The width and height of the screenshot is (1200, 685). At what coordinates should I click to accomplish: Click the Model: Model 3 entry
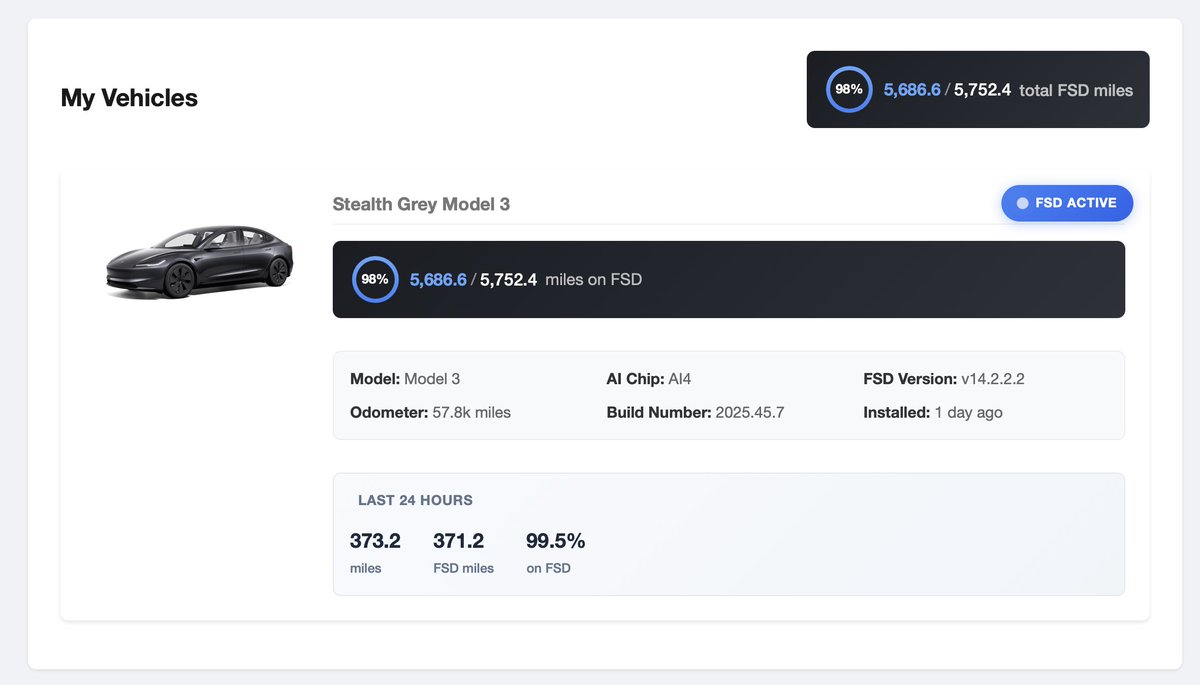pyautogui.click(x=405, y=379)
